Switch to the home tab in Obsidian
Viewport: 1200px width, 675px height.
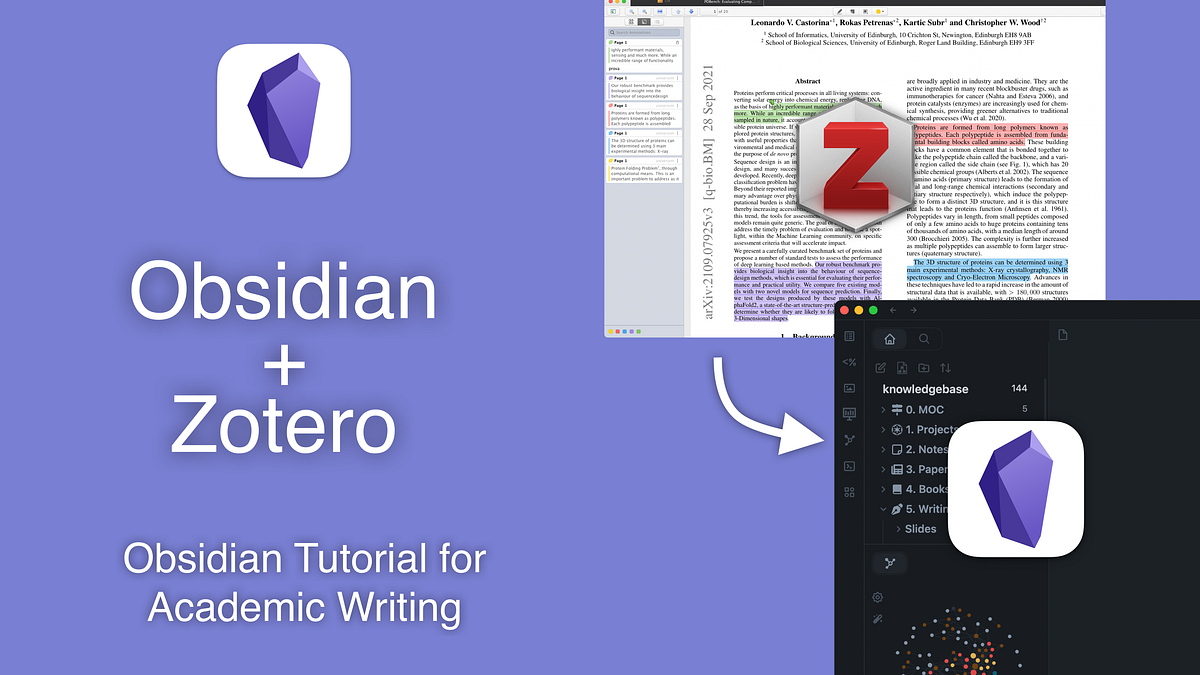click(x=889, y=339)
